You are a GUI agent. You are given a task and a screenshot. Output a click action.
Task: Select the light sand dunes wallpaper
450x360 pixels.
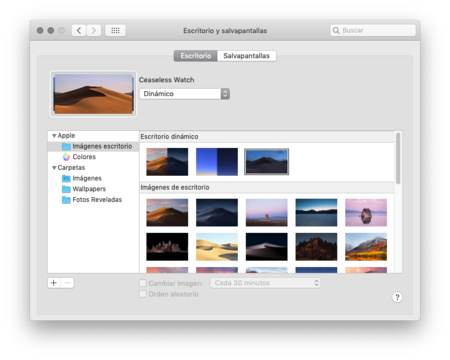pos(217,247)
